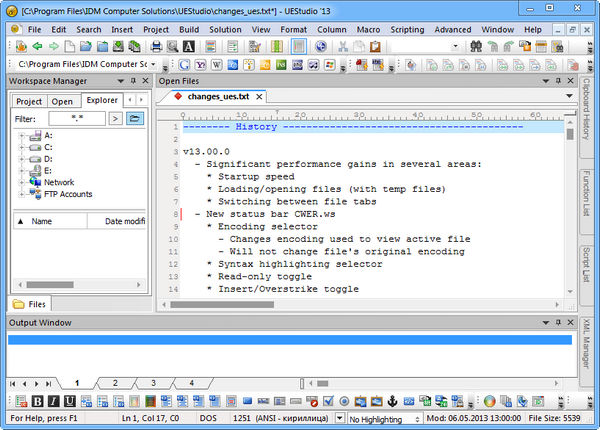
Task: Click the Google search toolbar icon
Action: pyautogui.click(x=186, y=65)
